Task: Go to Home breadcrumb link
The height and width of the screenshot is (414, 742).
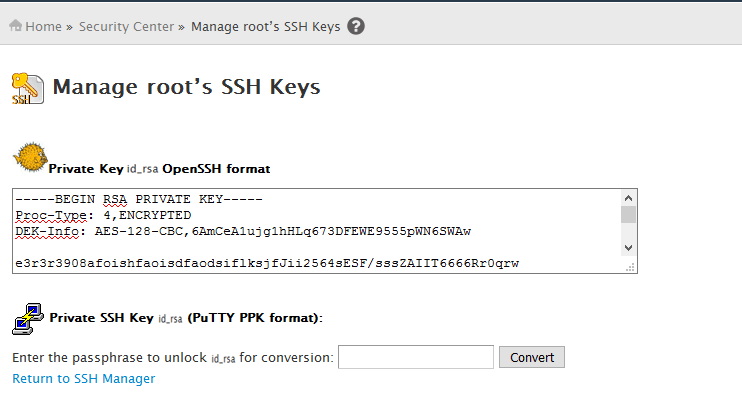Action: click(x=44, y=26)
